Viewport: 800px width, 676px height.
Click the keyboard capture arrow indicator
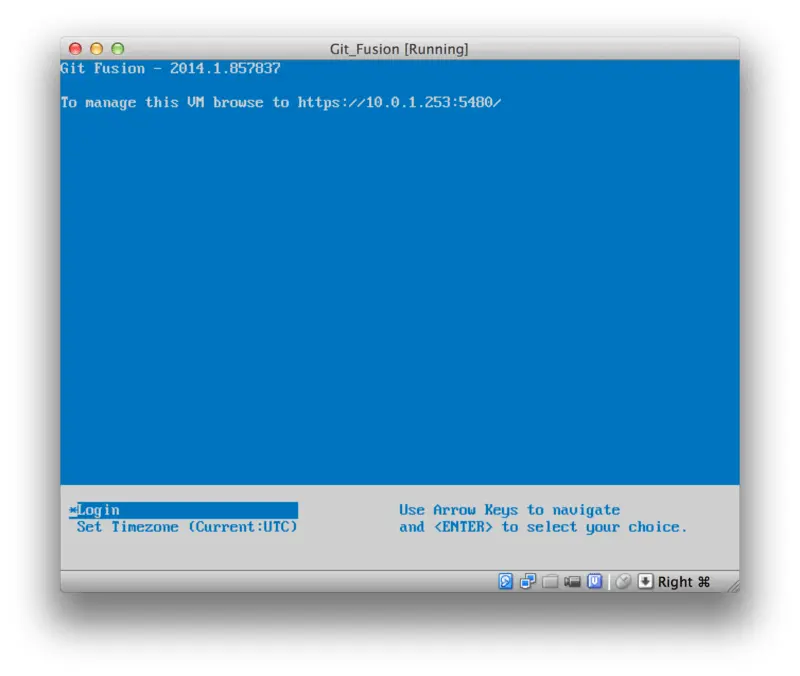pos(645,582)
